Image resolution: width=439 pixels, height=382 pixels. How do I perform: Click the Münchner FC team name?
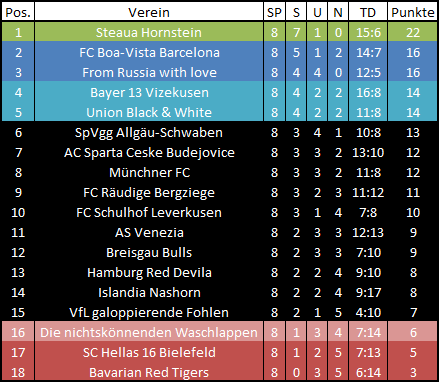(x=149, y=172)
